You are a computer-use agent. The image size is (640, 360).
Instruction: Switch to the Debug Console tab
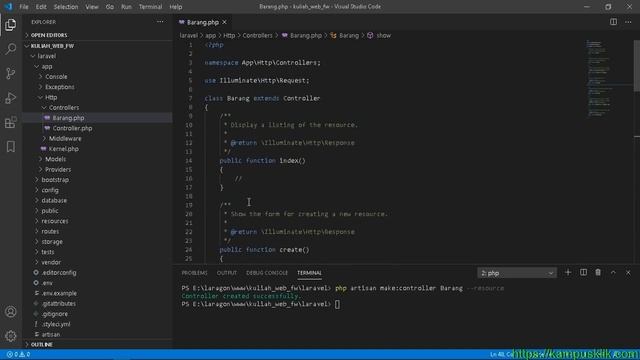[x=267, y=273]
